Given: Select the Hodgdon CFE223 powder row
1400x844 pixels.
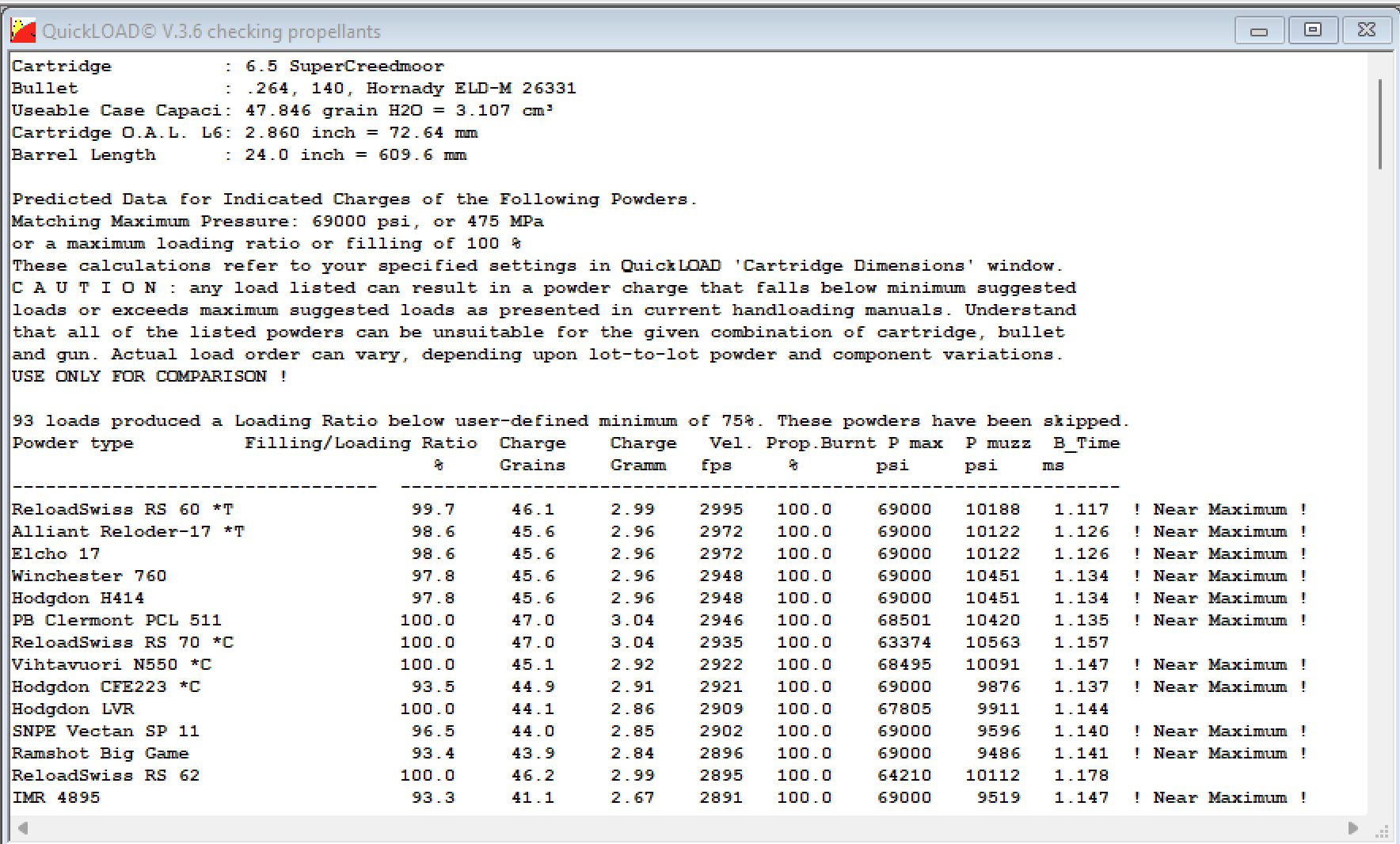Looking at the screenshot, I should click(105, 686).
